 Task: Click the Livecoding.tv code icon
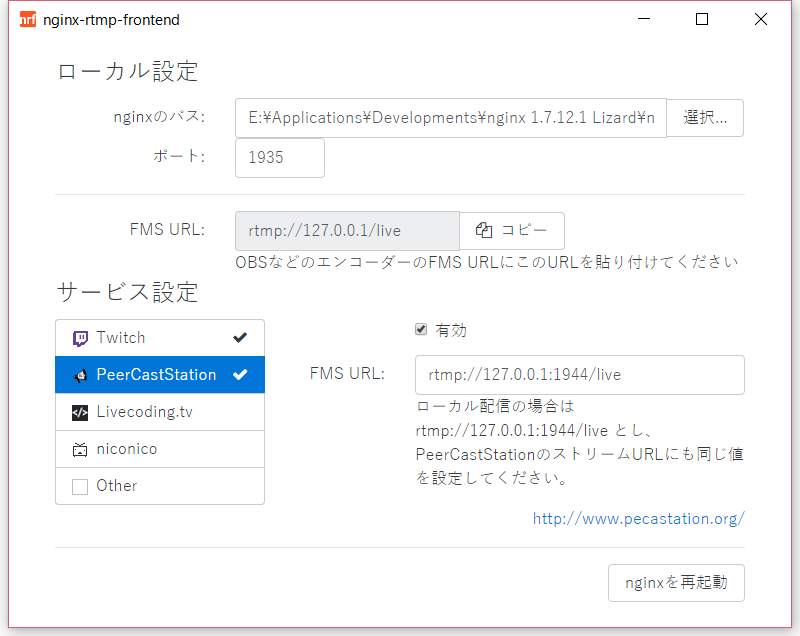pyautogui.click(x=80, y=413)
